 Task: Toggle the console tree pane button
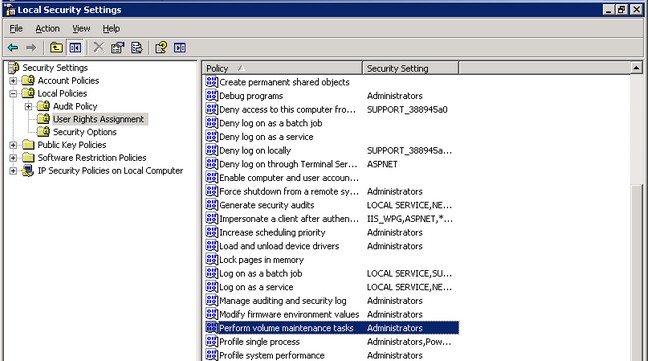[75, 48]
